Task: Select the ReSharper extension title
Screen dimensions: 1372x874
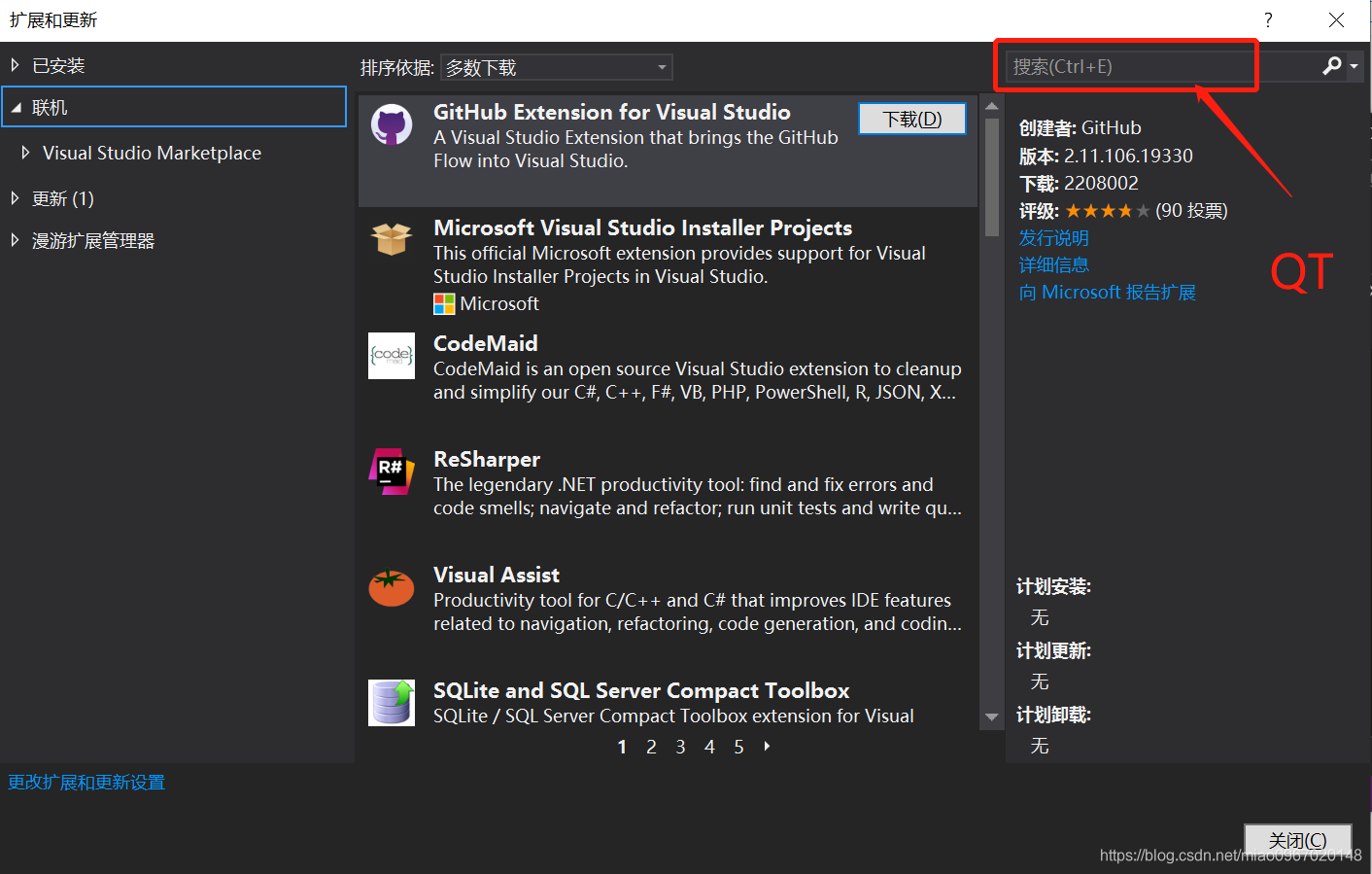Action: [487, 459]
